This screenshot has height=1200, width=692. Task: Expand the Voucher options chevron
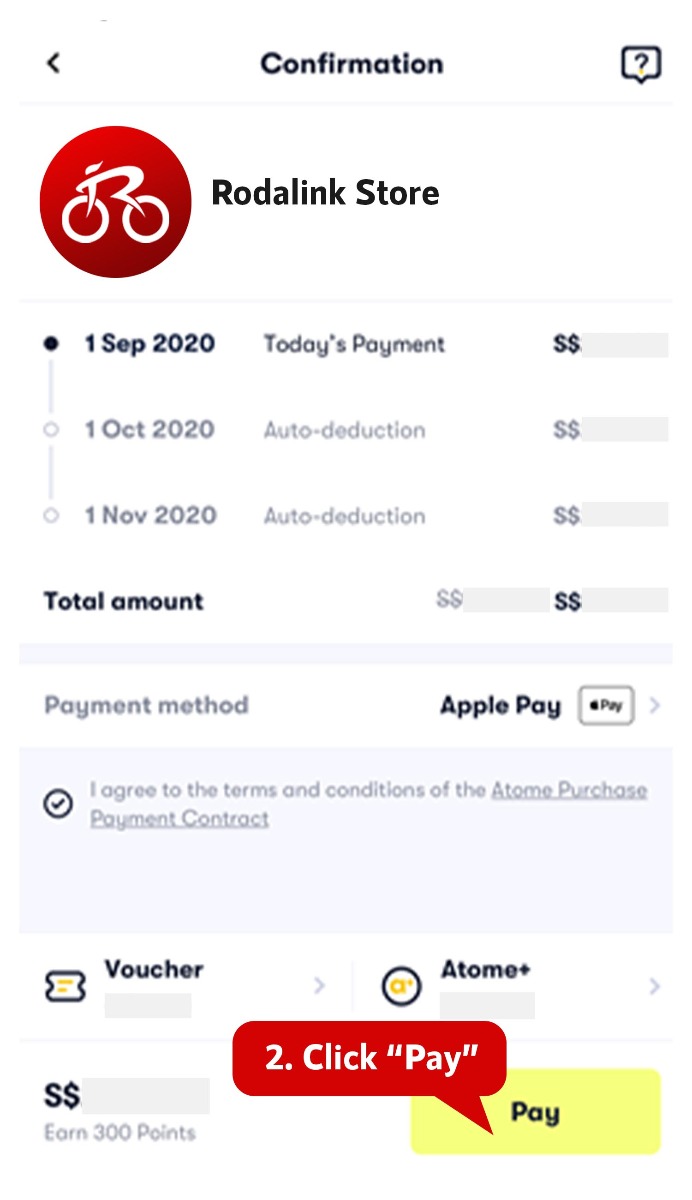(320, 987)
